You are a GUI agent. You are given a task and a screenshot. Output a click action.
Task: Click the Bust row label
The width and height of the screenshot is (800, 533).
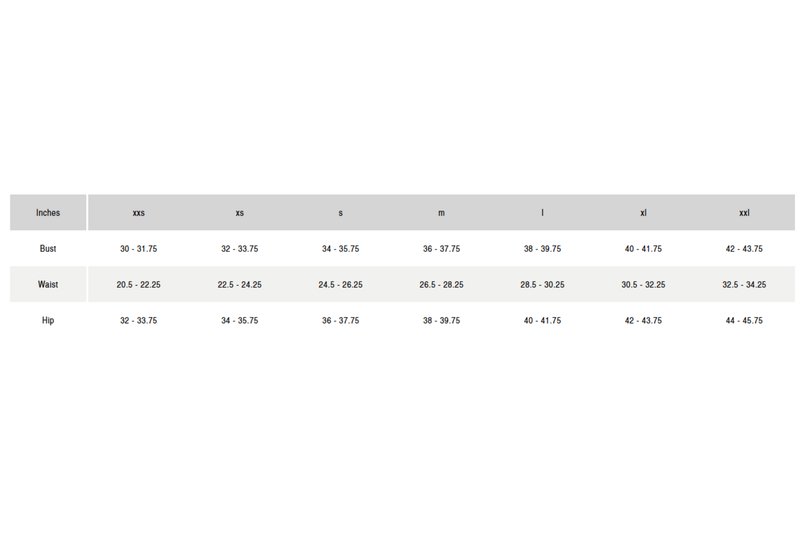tap(48, 249)
